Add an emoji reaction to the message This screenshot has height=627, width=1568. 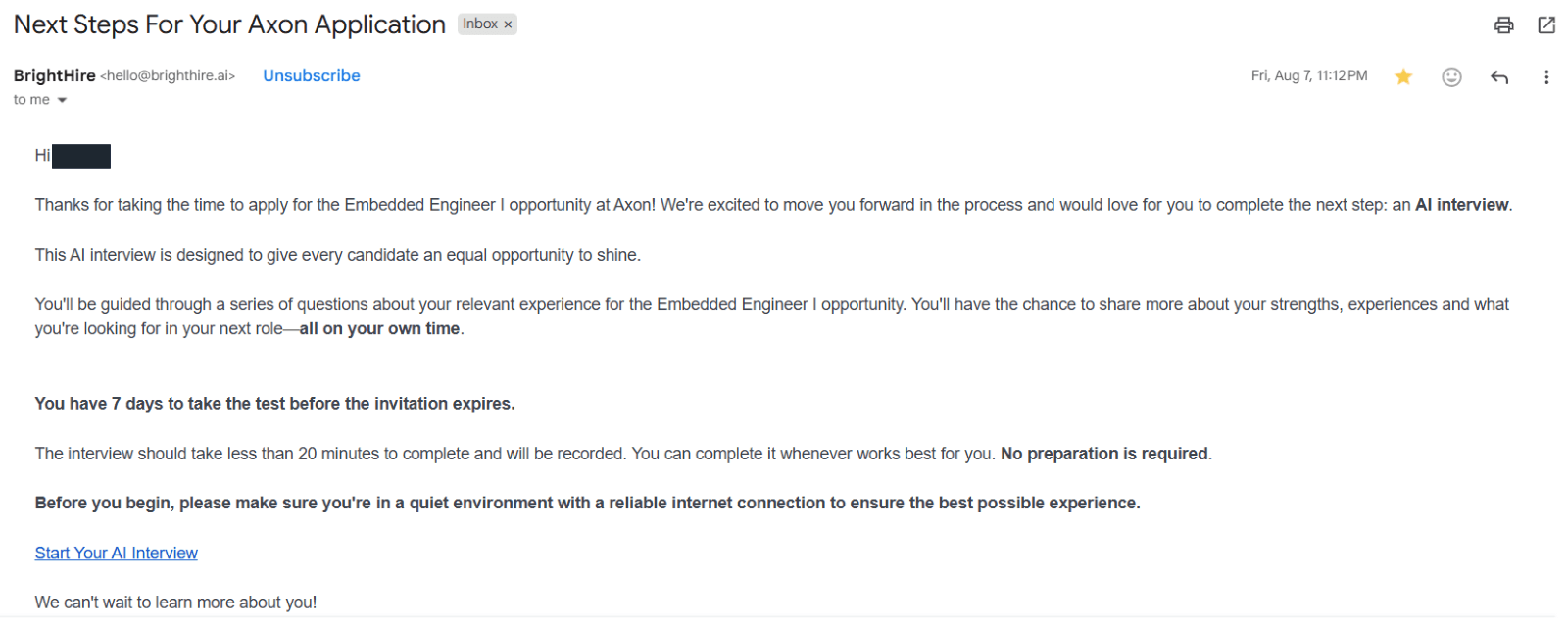pyautogui.click(x=1451, y=76)
